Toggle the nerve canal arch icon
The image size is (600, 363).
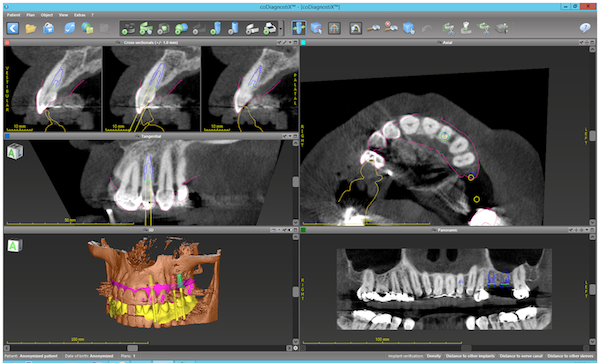click(x=355, y=28)
